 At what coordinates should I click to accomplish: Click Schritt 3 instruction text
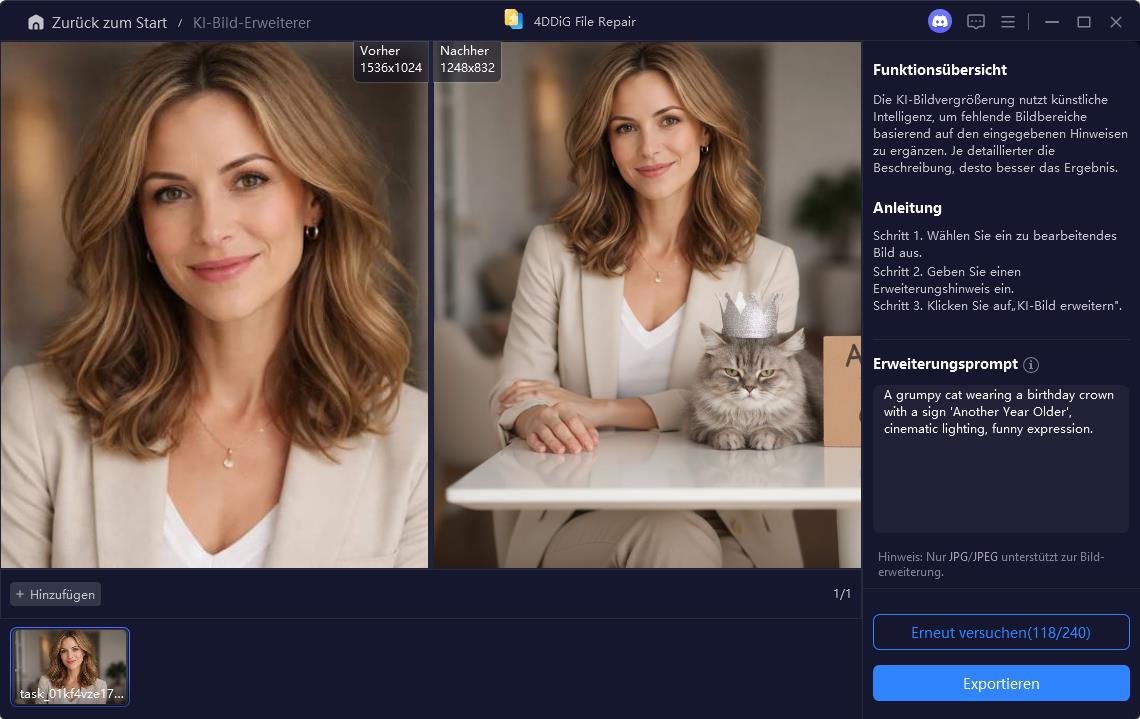pos(998,305)
